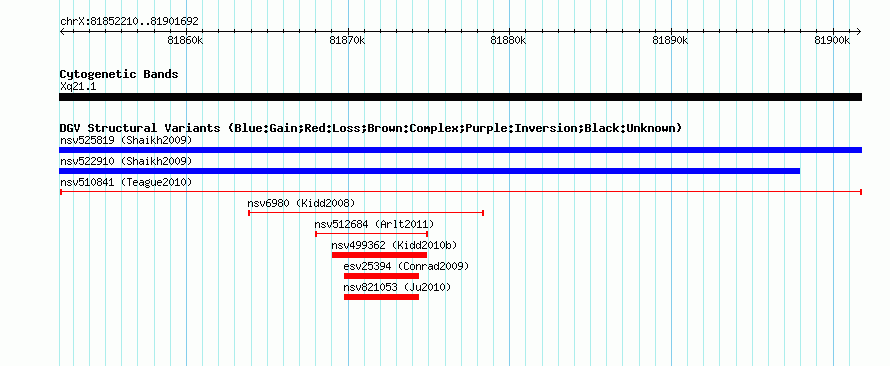Open the nsv525819 (Shaikh2009) label
This screenshot has width=890, height=366.
[126, 140]
